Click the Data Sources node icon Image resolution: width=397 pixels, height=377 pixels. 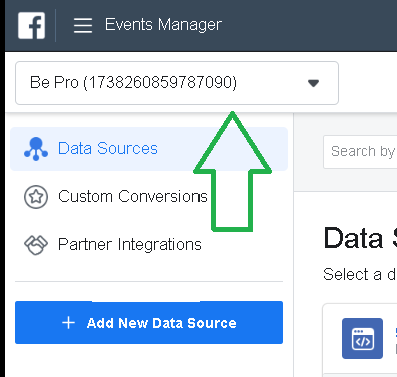pos(36,149)
